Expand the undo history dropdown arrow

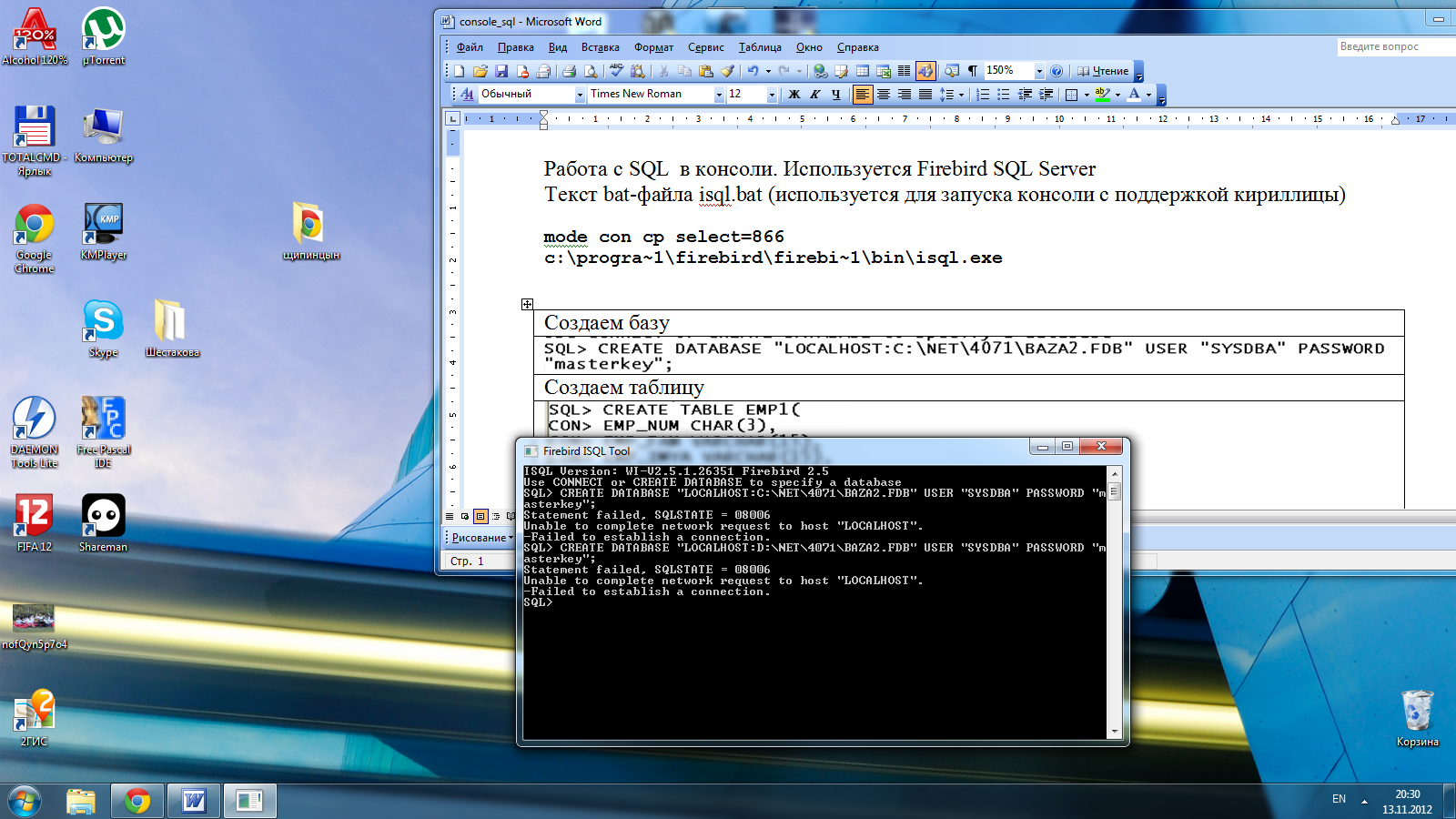tap(768, 71)
